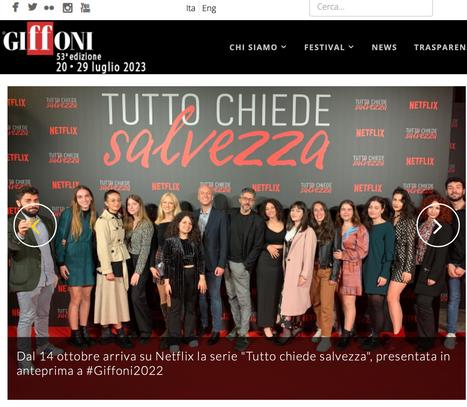467x407 pixels.
Task: Open the Flickr social icon
Action: [49, 8]
